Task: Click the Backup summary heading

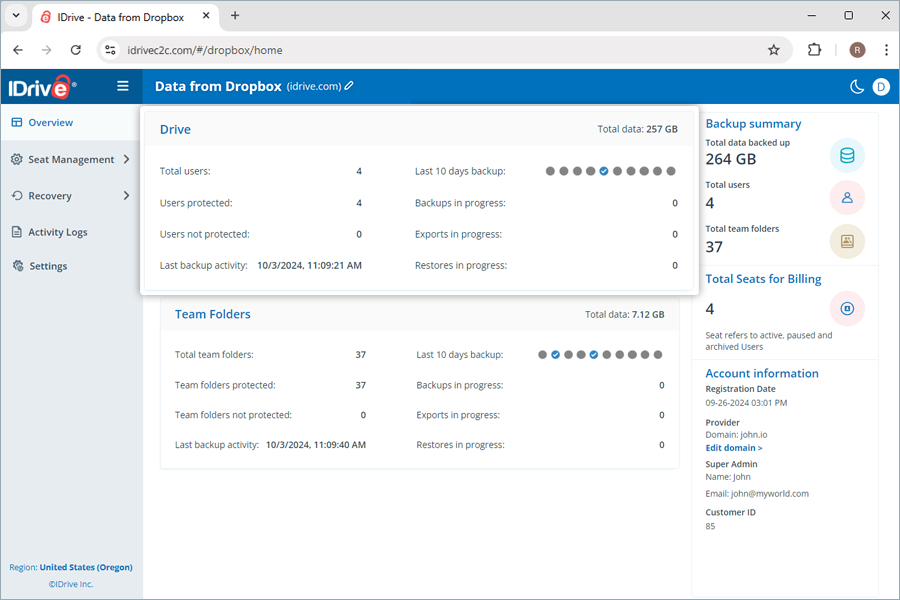Action: (x=753, y=124)
